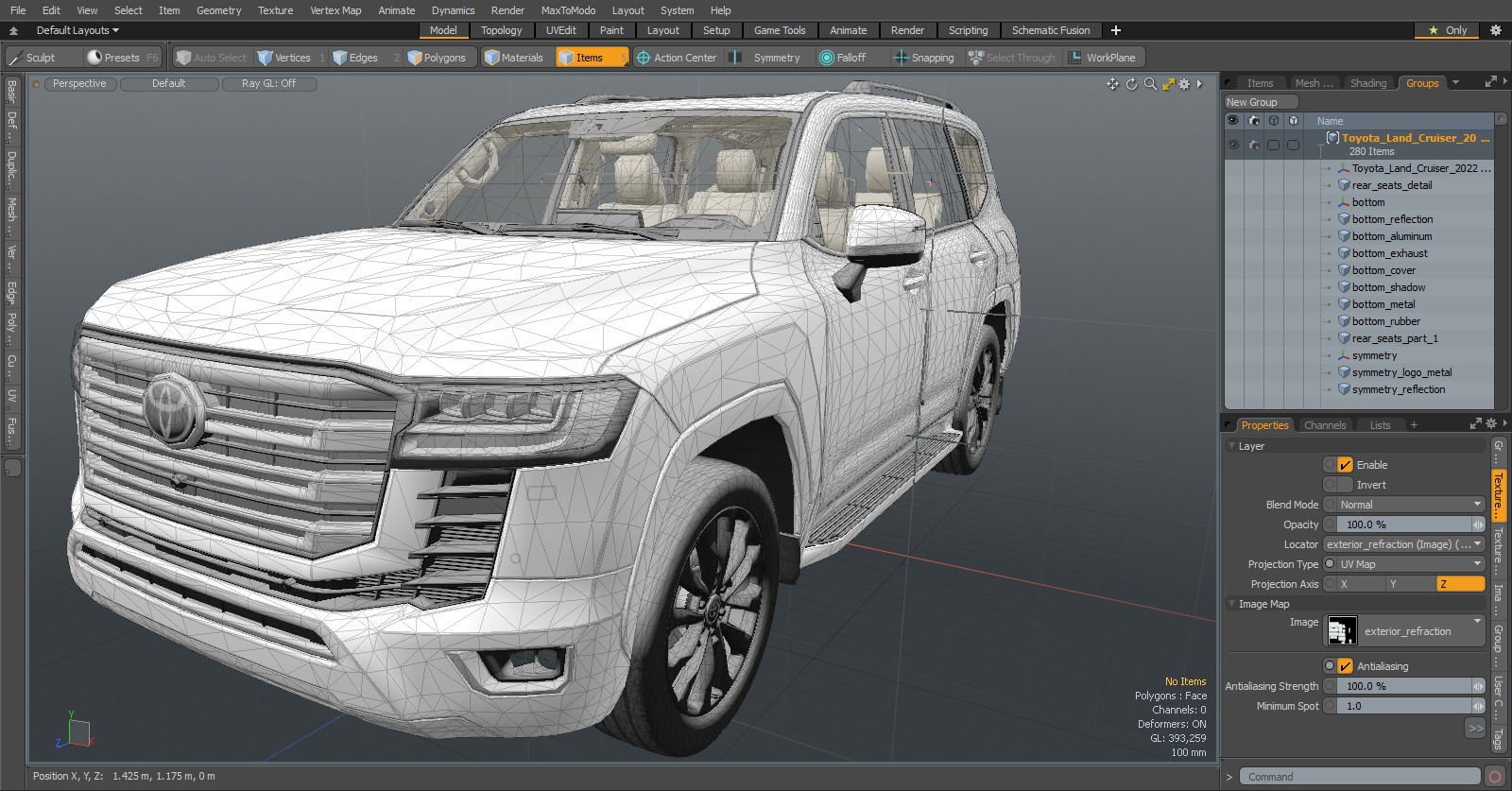Click the Ray GL: Off button

click(268, 83)
